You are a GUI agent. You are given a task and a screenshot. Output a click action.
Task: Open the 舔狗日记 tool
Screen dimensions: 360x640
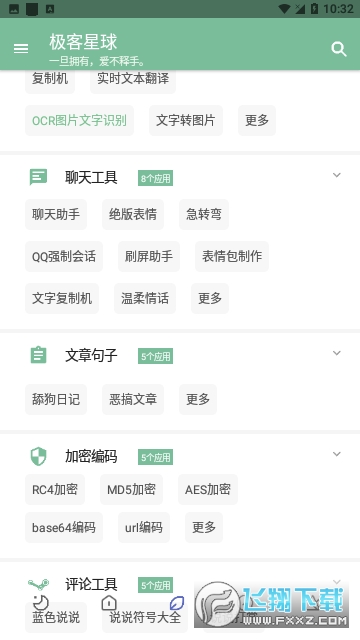pos(56,399)
